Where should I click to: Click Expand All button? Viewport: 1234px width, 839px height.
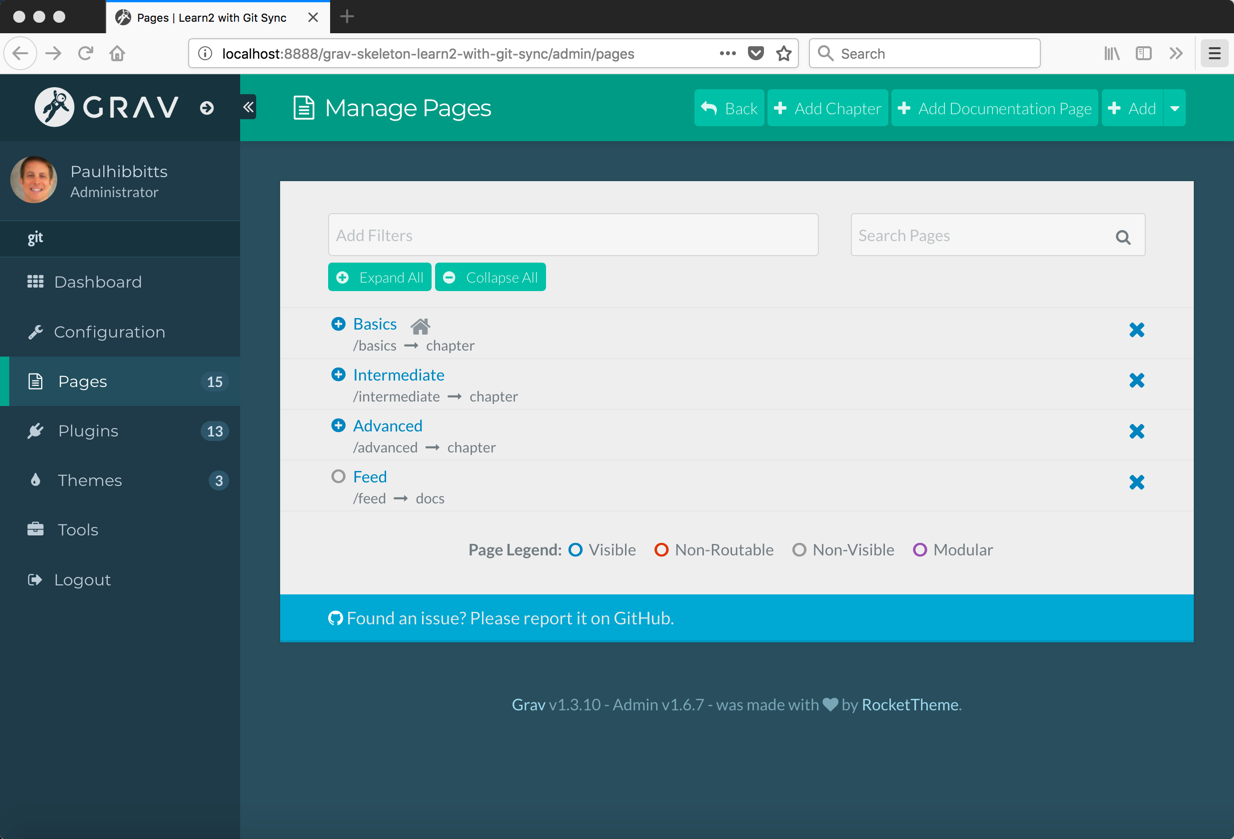pos(380,277)
